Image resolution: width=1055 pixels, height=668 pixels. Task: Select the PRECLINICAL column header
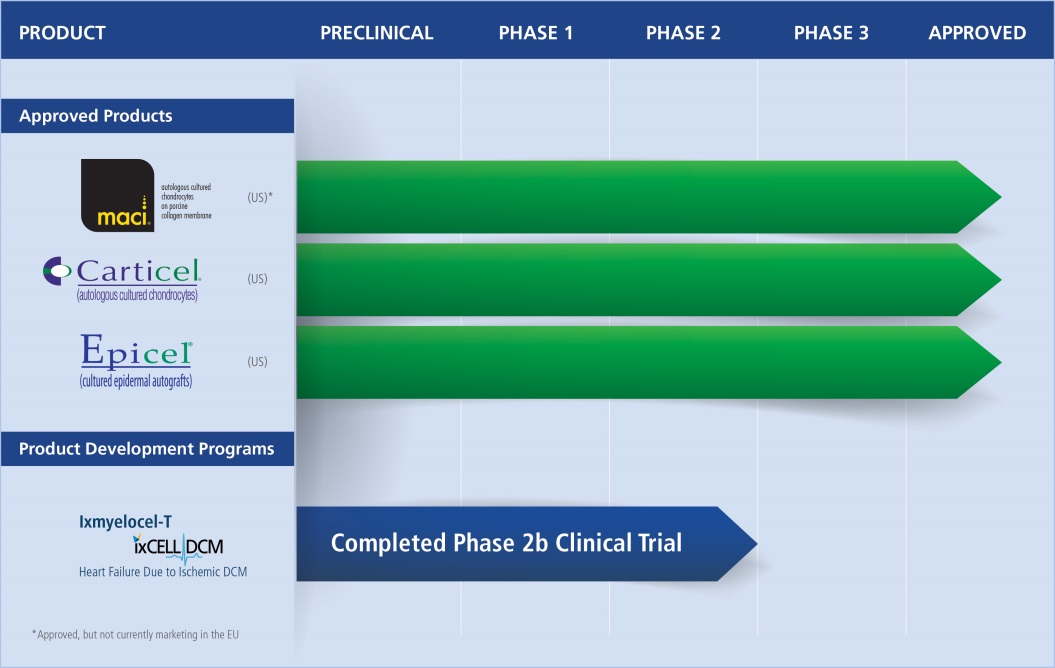tap(376, 33)
